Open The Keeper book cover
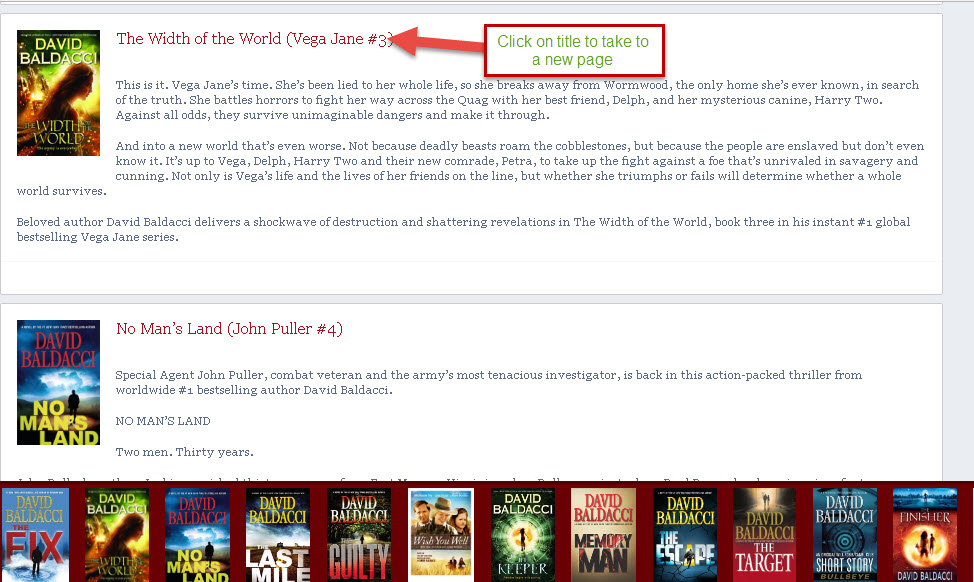 pos(522,535)
